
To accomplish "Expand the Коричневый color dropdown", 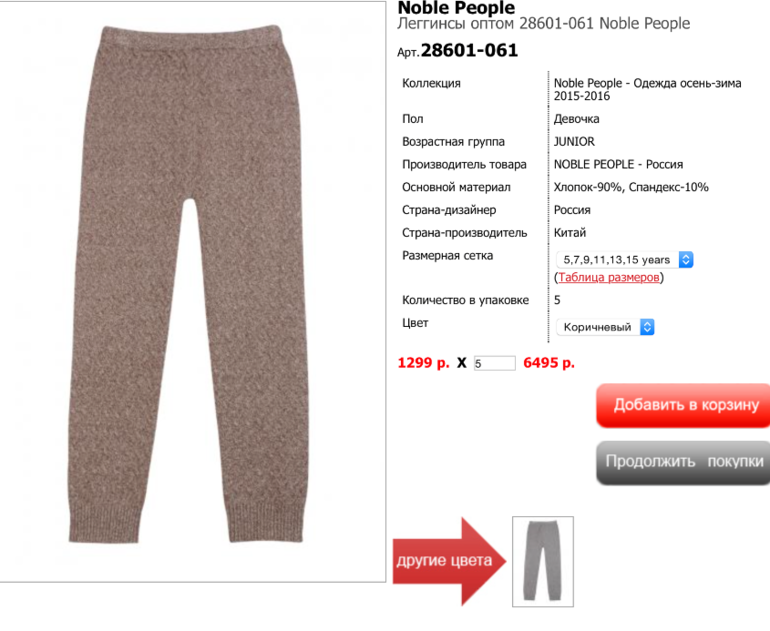I will point(605,327).
